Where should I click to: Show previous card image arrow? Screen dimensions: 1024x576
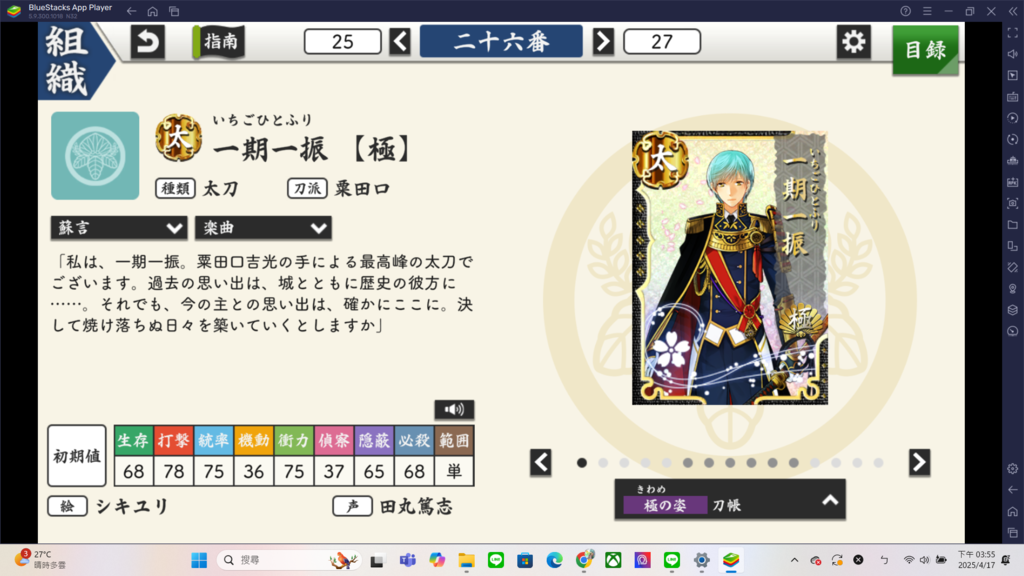541,462
